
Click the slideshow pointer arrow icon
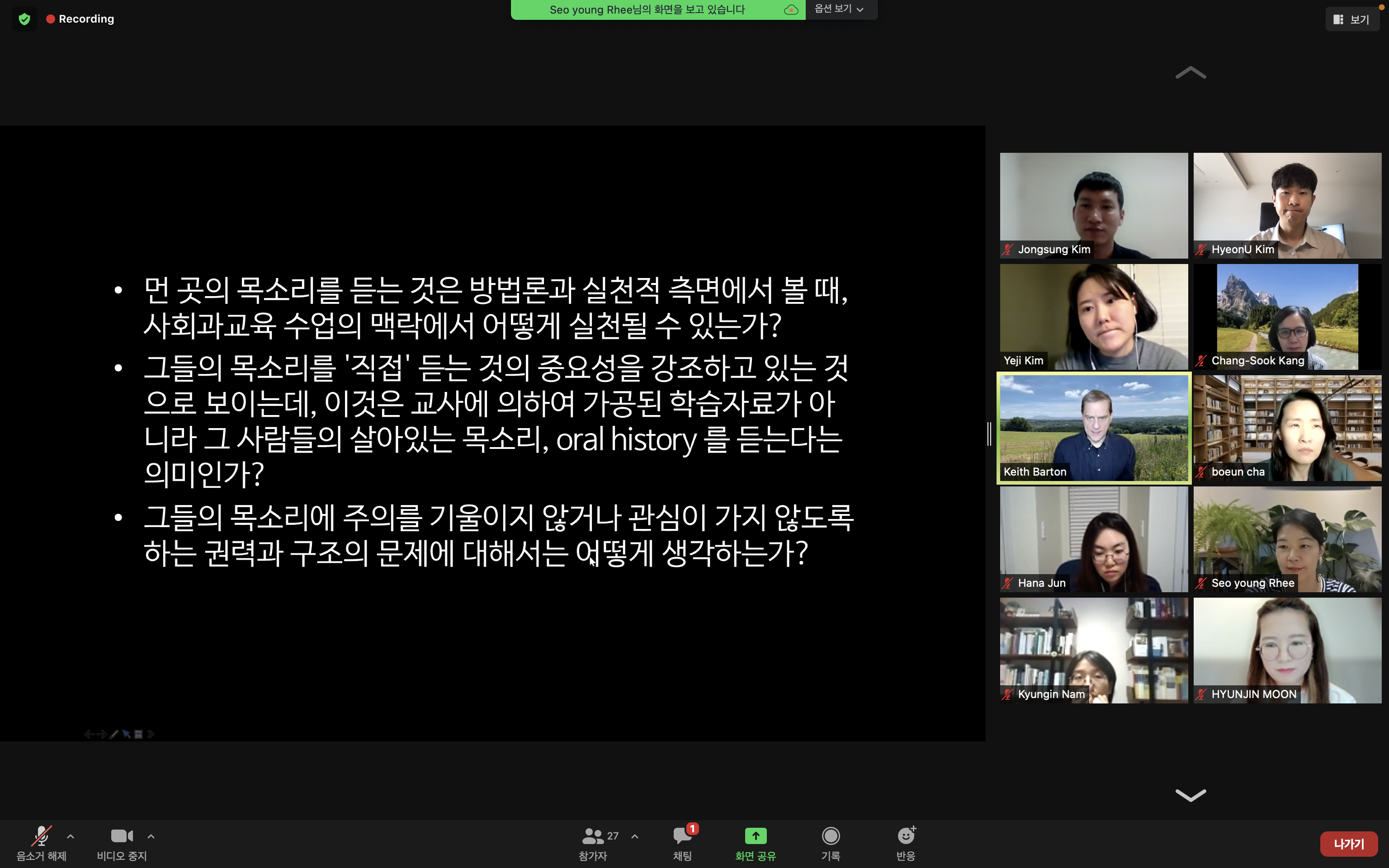click(x=126, y=734)
